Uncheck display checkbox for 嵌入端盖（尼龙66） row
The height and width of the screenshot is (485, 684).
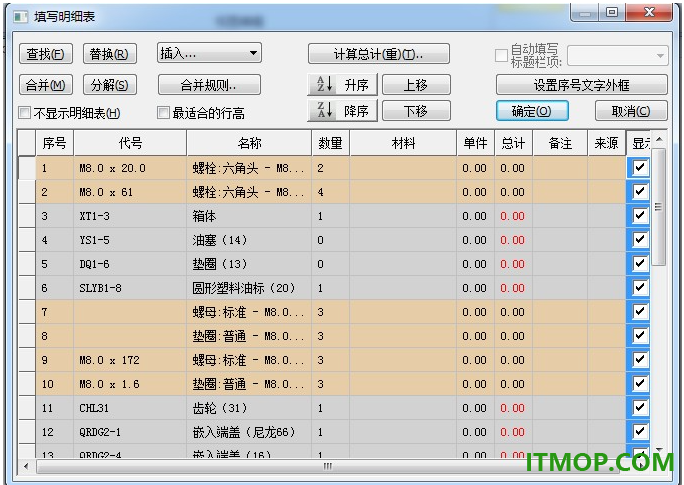pyautogui.click(x=640, y=431)
